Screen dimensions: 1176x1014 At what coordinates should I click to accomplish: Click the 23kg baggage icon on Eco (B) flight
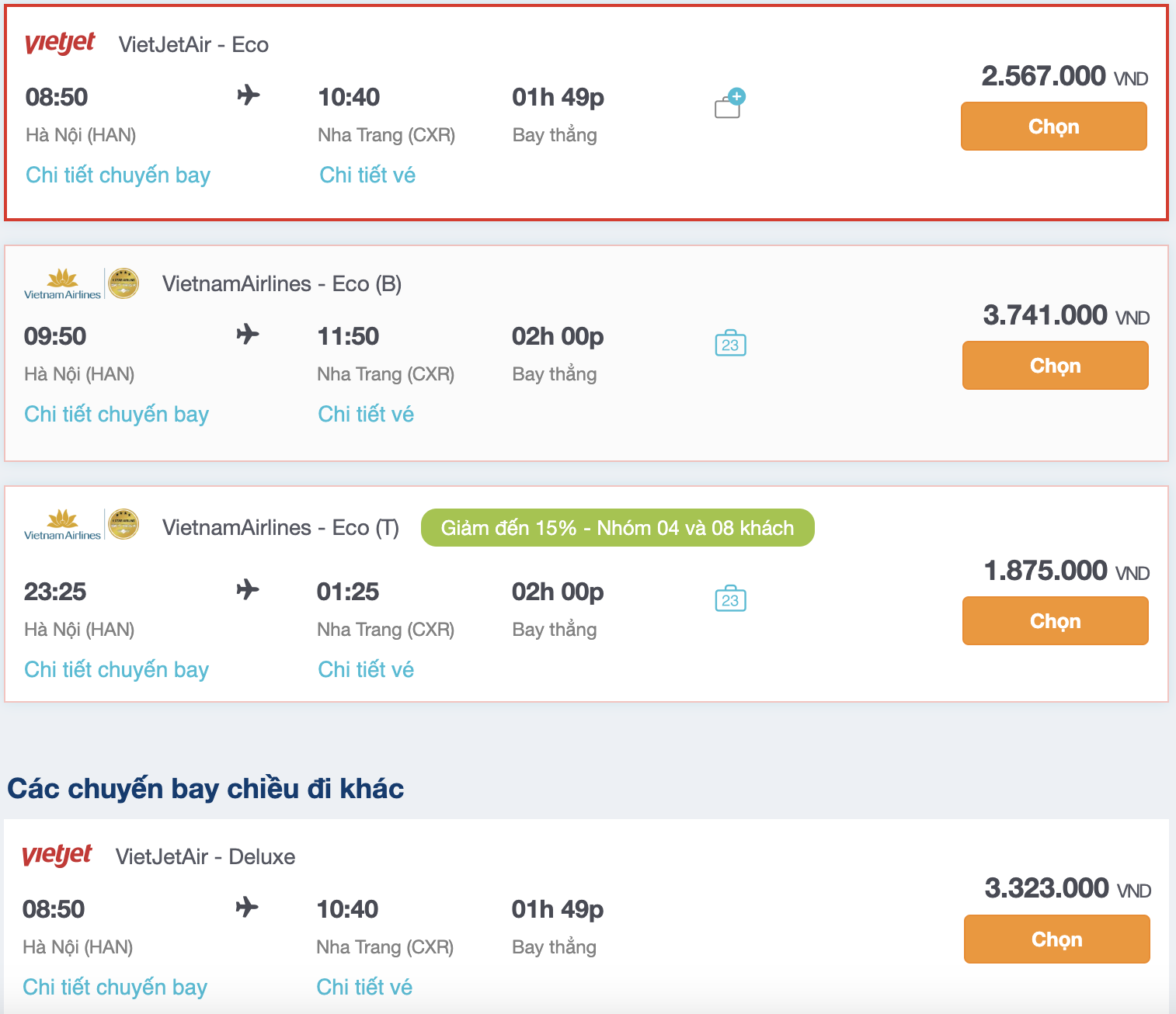729,344
